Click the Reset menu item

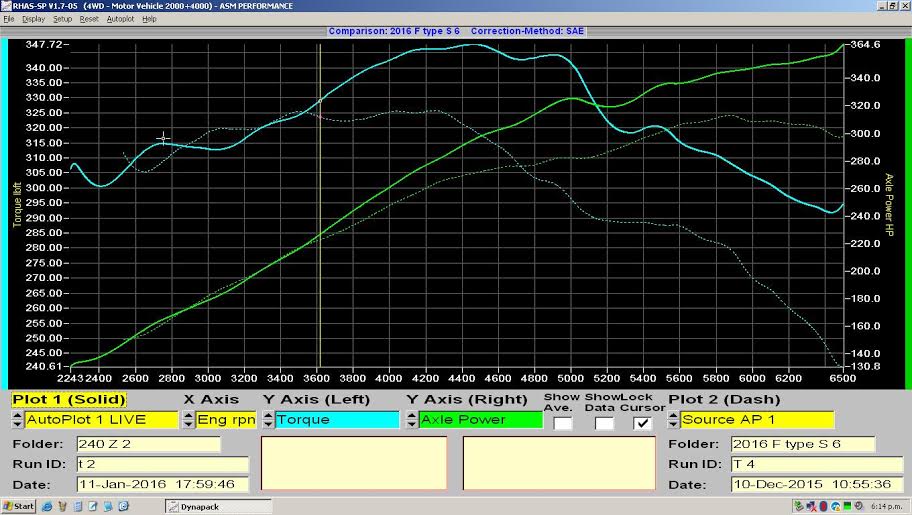tap(89, 19)
